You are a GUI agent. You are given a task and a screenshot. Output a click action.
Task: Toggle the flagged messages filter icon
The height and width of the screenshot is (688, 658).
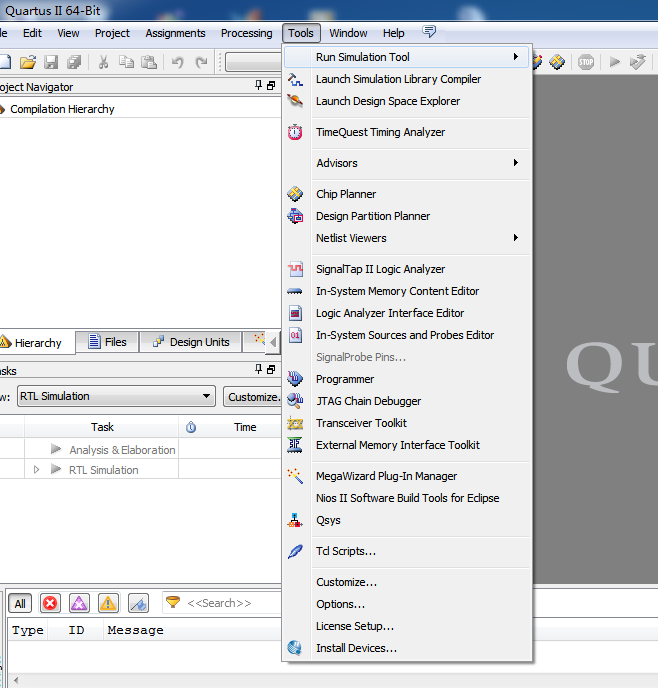(x=138, y=603)
